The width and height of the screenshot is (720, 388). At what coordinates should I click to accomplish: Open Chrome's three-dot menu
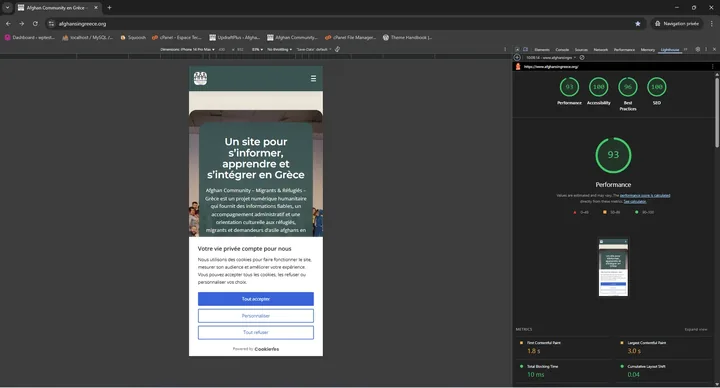click(712, 23)
